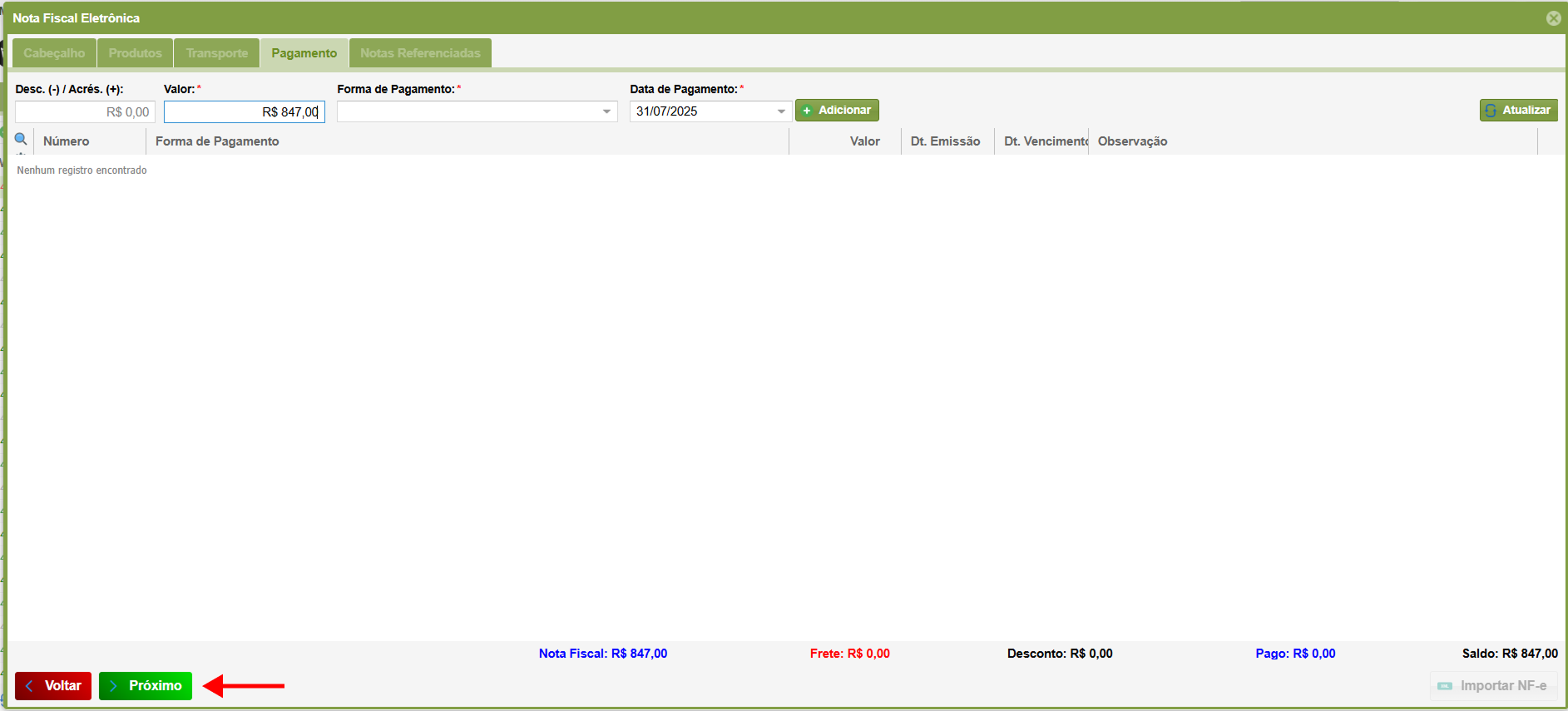The image size is (1568, 711).
Task: Click the Atualizar refresh button
Action: pos(1518,111)
